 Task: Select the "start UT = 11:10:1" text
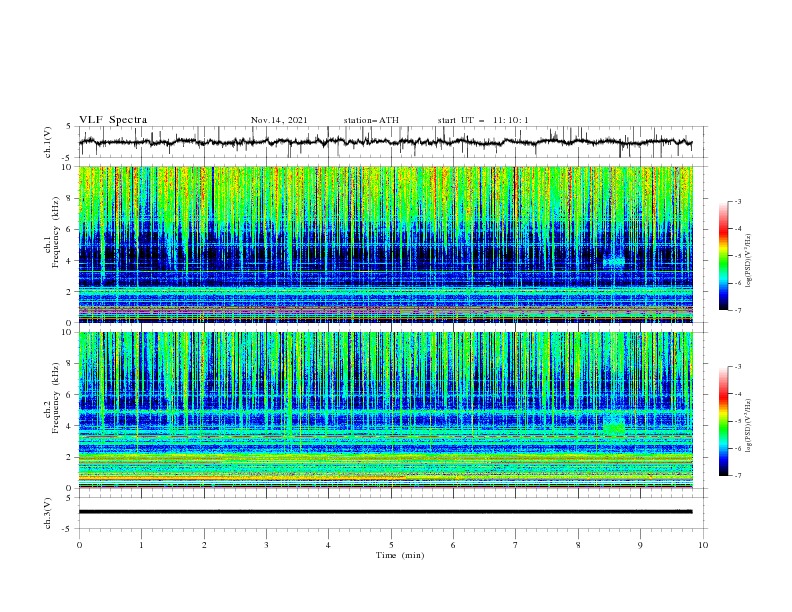pyautogui.click(x=483, y=120)
